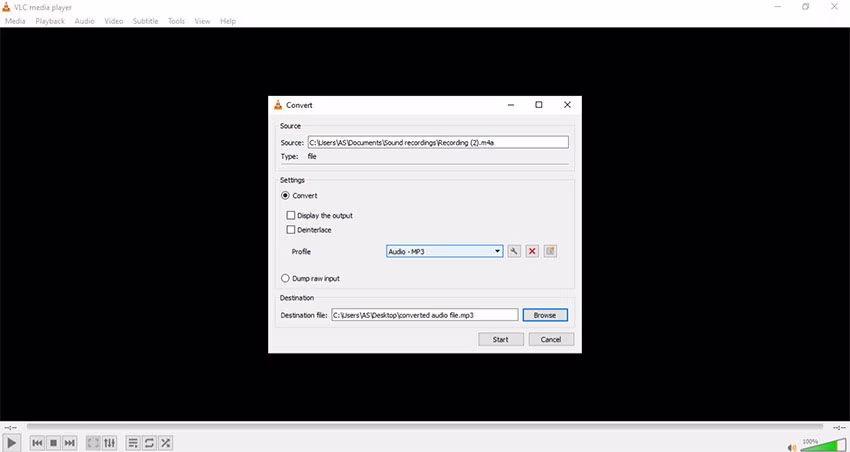Skip to next media track
This screenshot has height=452, width=850.
(69, 443)
